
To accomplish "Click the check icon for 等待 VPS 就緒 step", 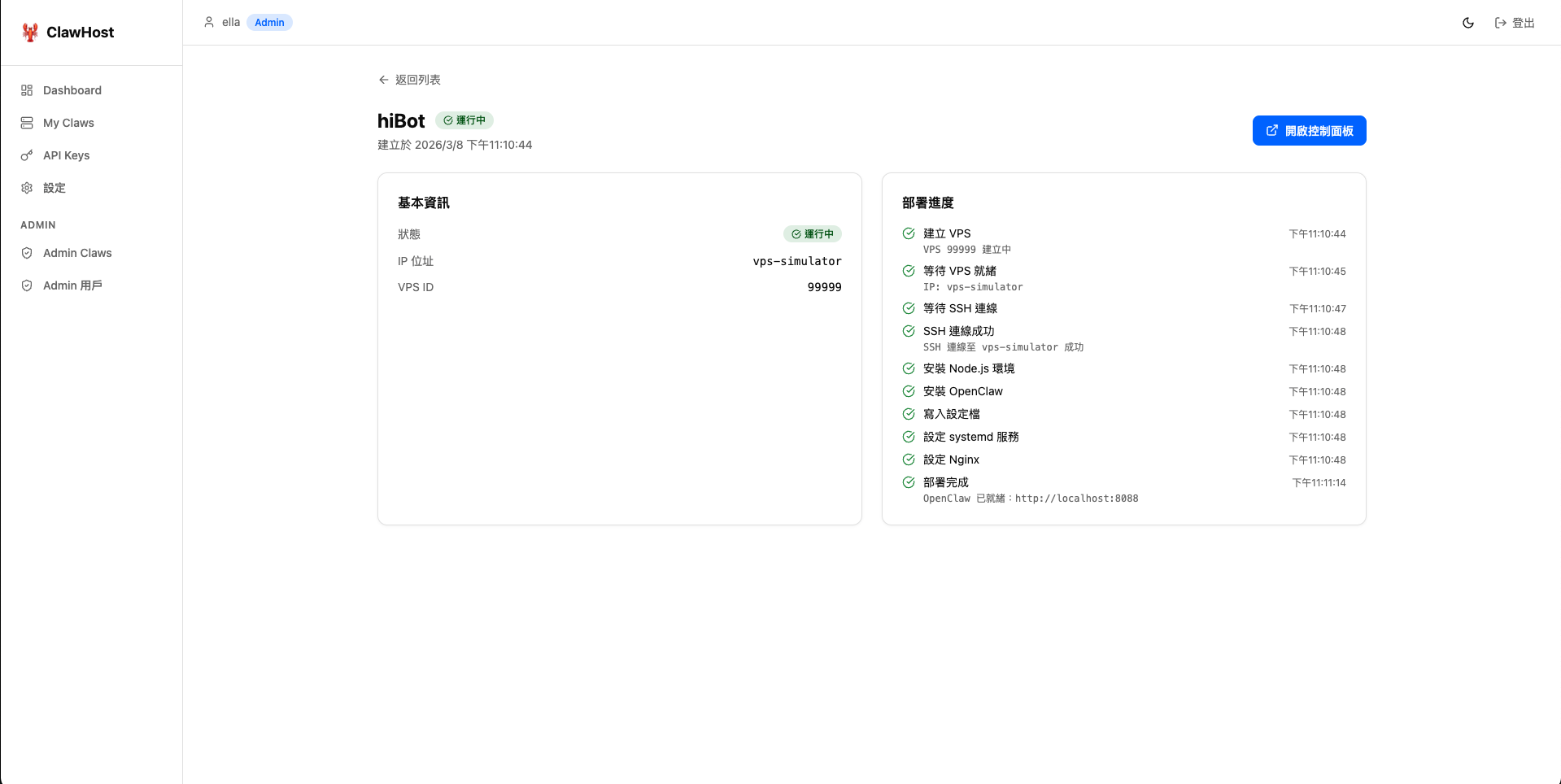I will point(909,271).
